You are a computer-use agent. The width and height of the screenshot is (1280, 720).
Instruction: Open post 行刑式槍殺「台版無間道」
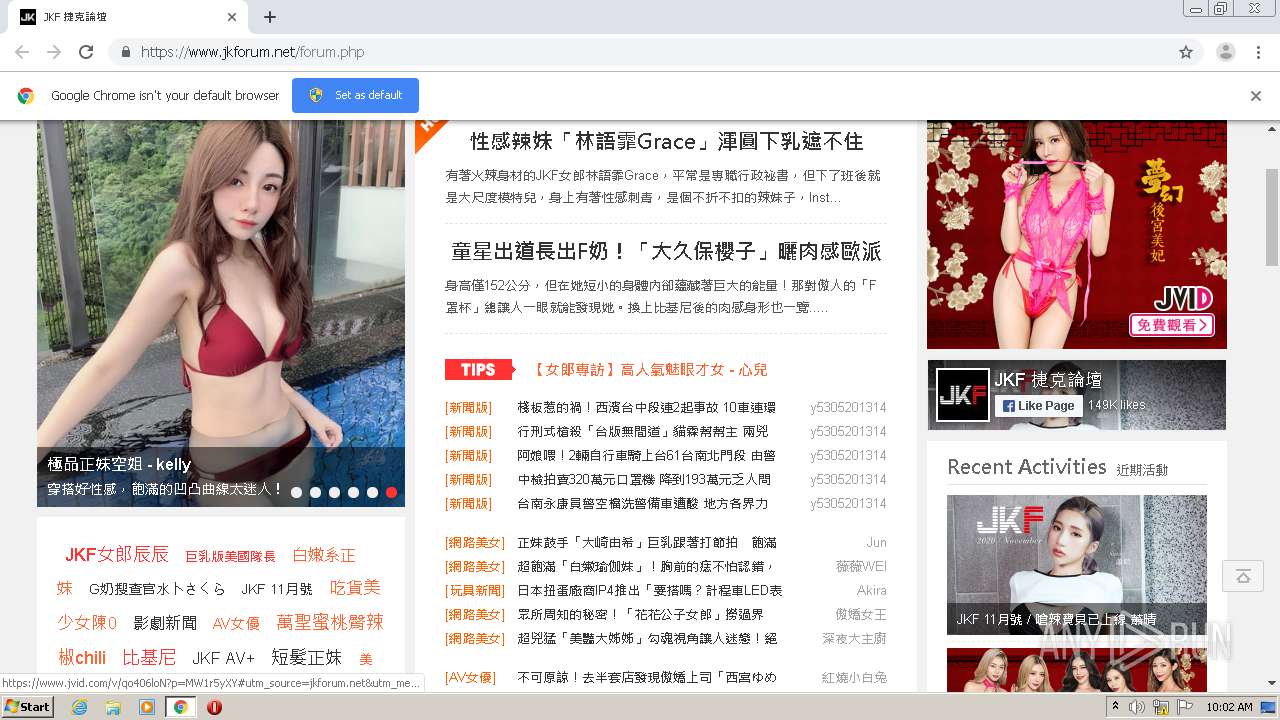(x=643, y=432)
